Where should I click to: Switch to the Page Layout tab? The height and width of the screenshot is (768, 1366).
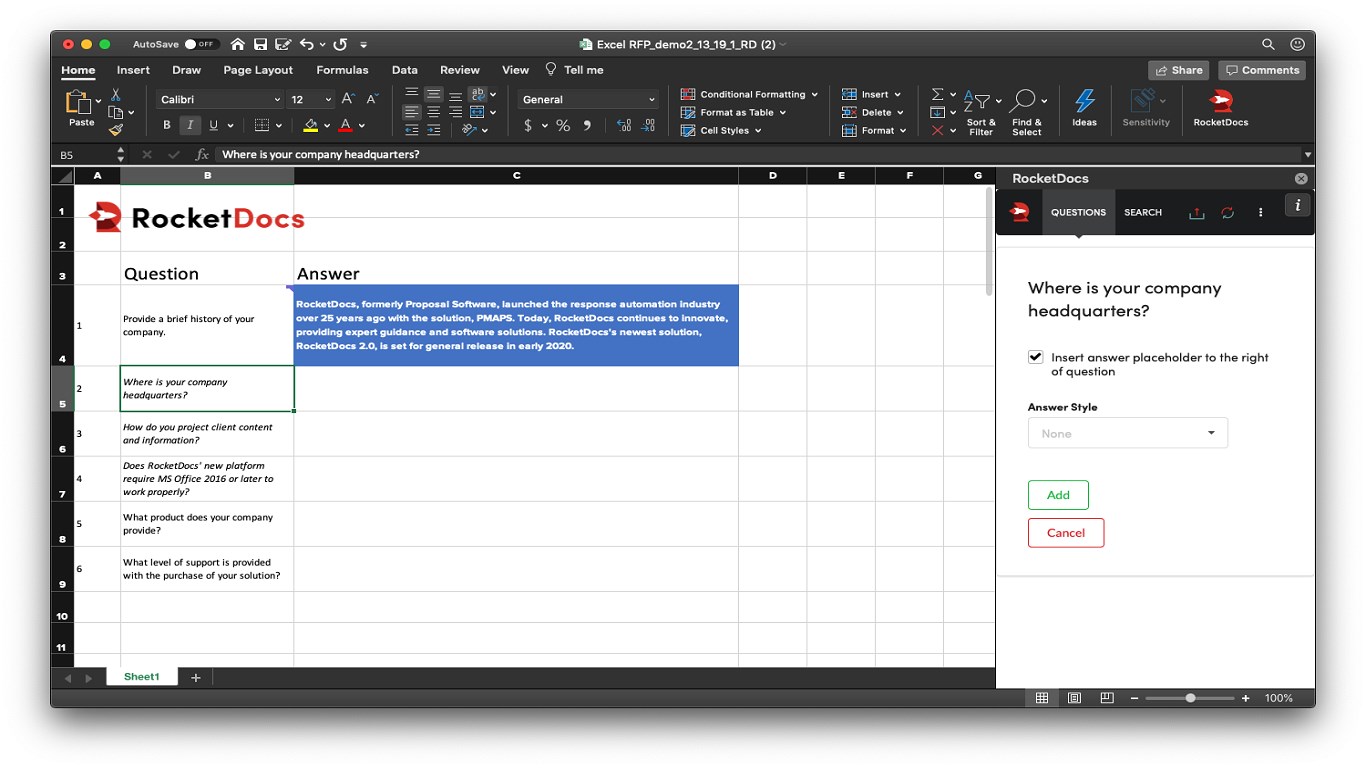point(258,70)
